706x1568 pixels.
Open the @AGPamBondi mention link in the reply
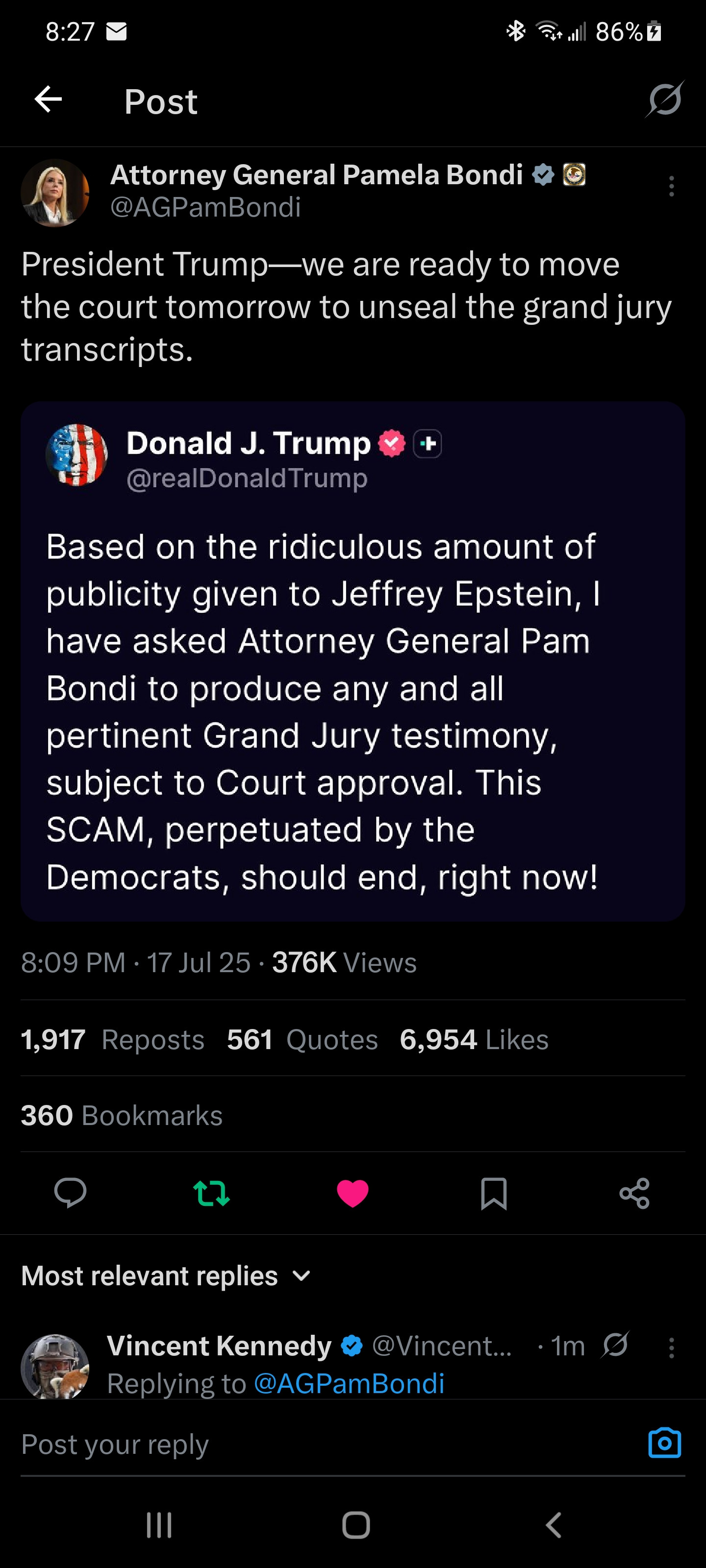click(349, 1384)
